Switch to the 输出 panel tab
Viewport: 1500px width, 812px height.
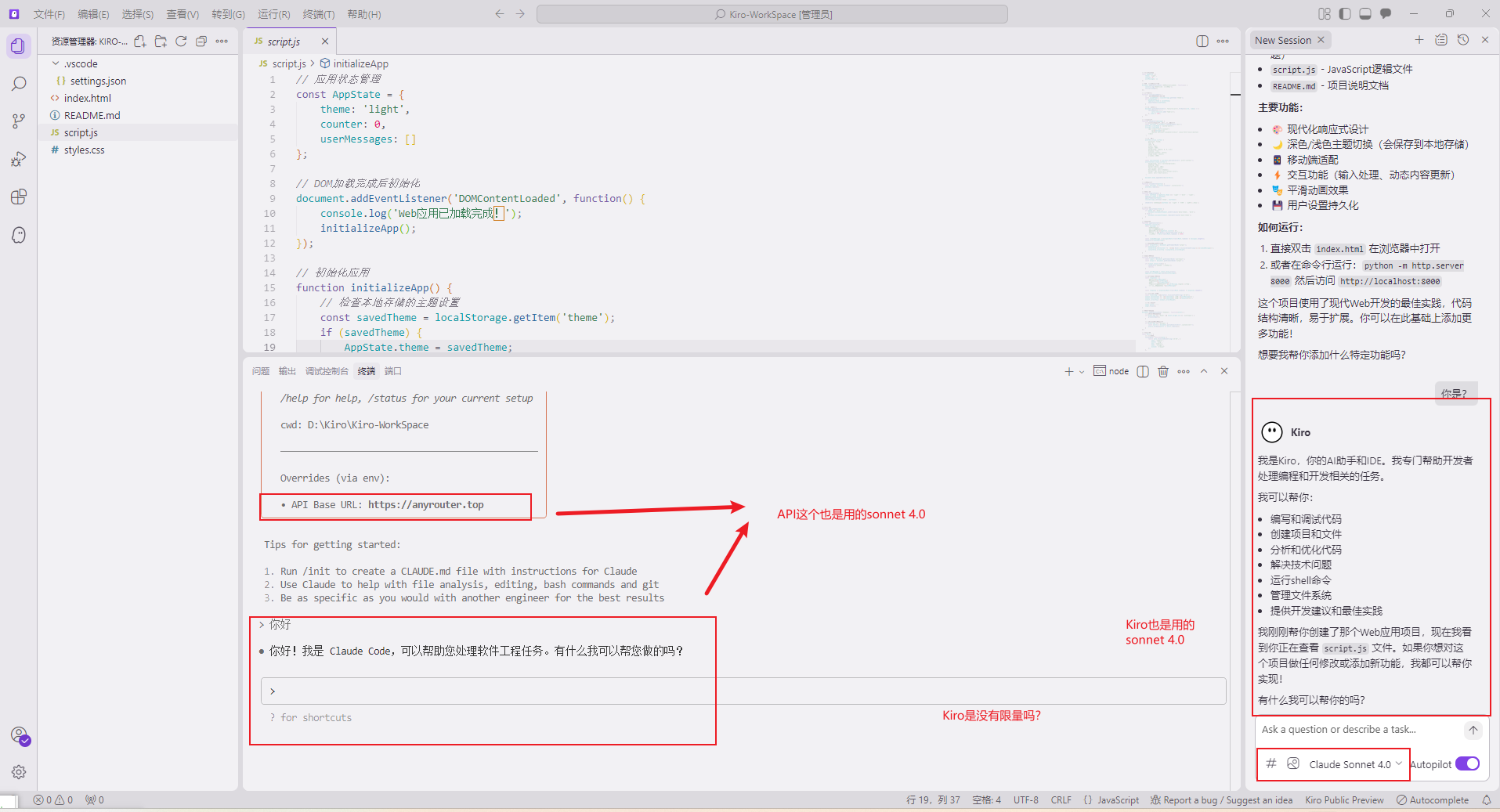point(287,371)
